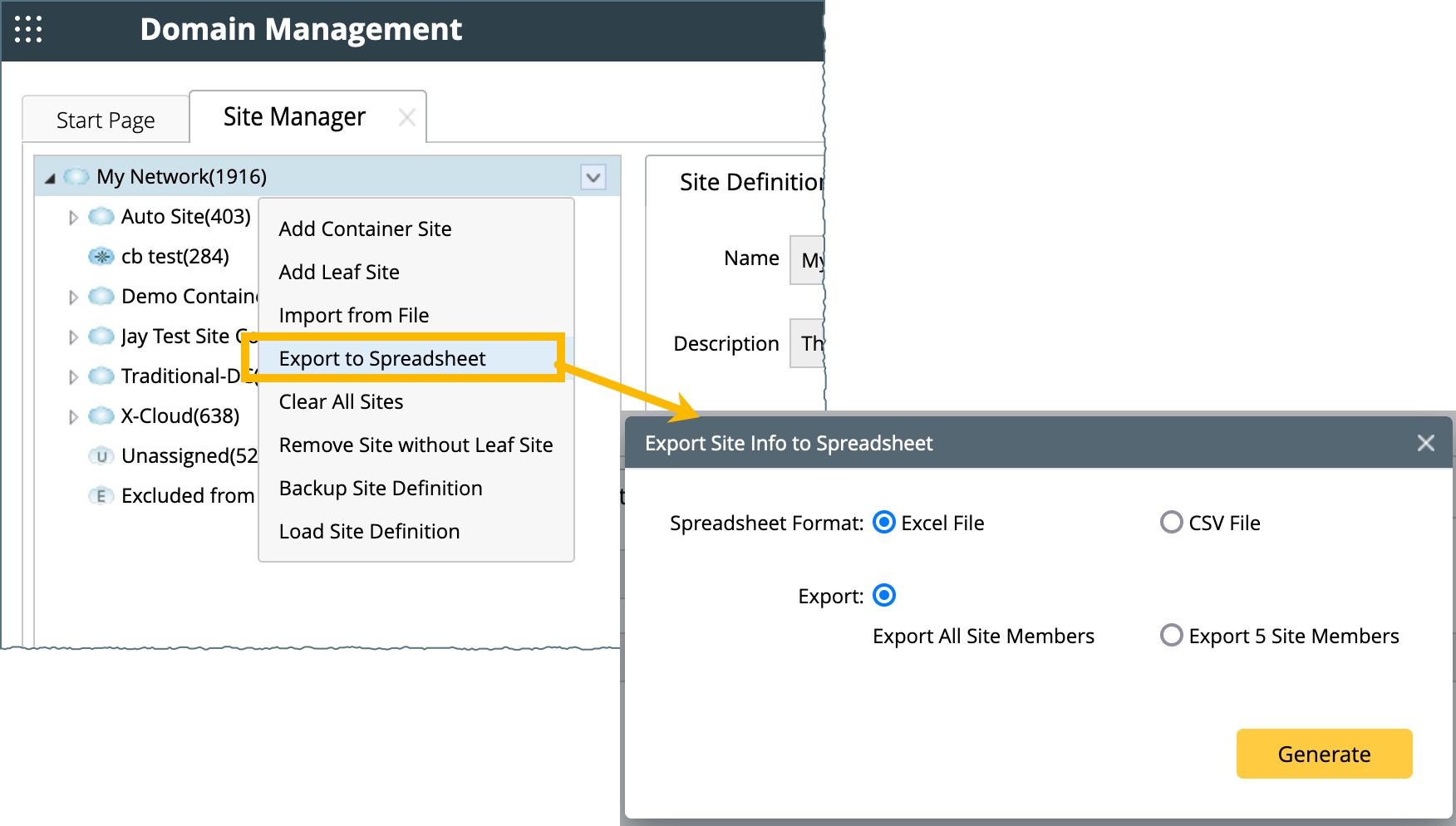Close the Site Manager tab with X

[x=406, y=118]
